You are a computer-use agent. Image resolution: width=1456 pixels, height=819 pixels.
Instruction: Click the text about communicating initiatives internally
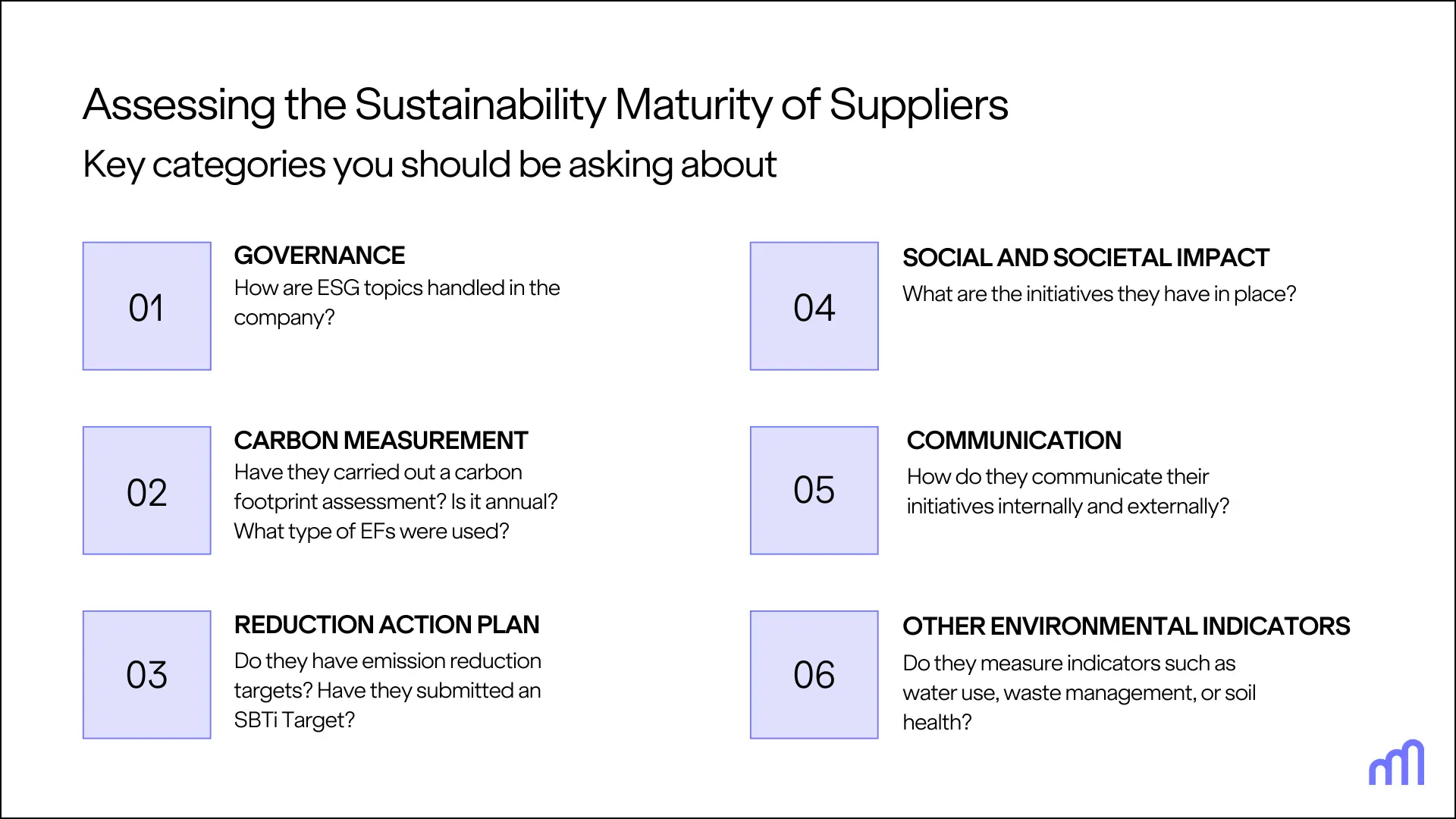[x=1068, y=491]
